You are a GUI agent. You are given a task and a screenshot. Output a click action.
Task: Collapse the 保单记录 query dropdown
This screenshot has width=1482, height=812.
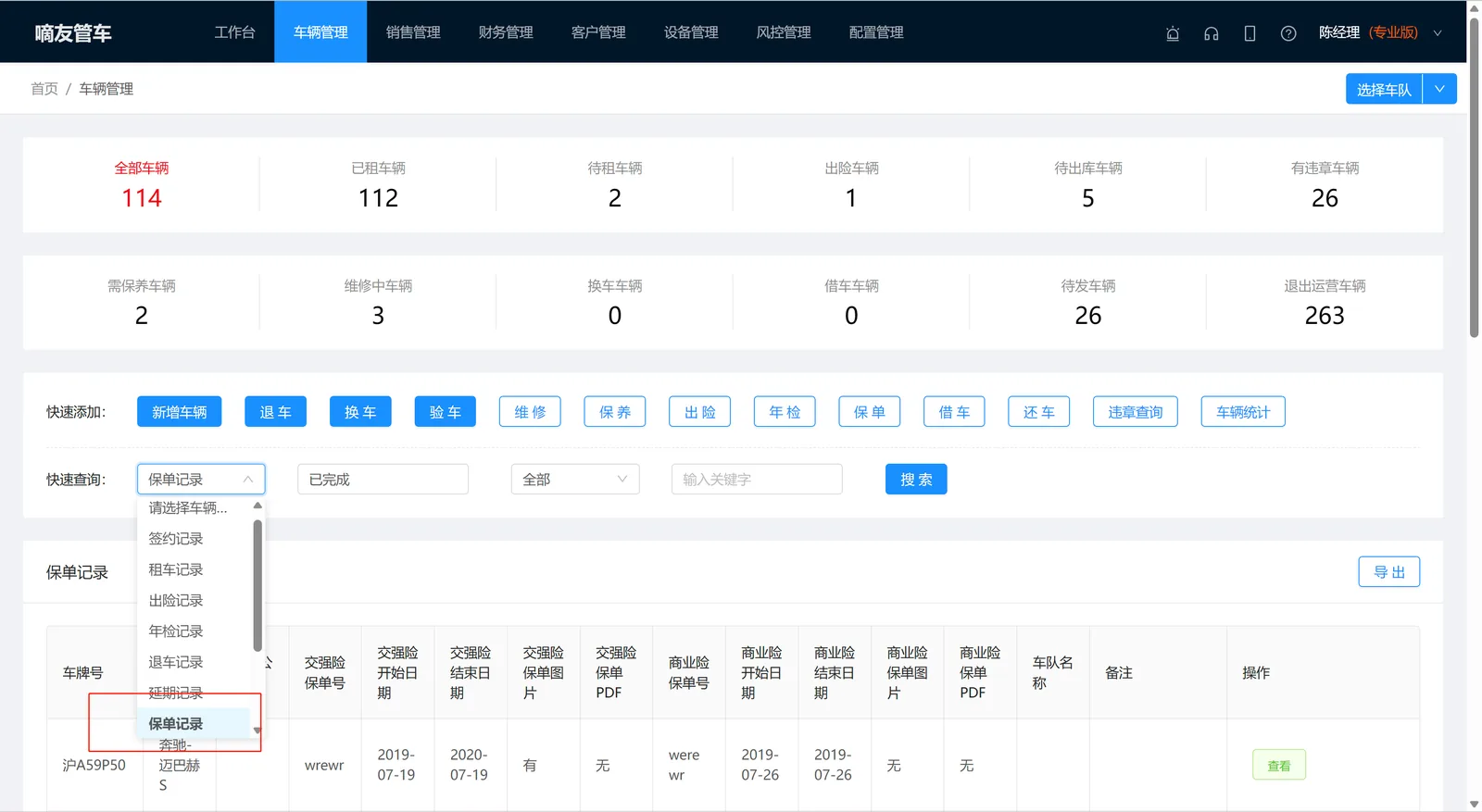201,480
